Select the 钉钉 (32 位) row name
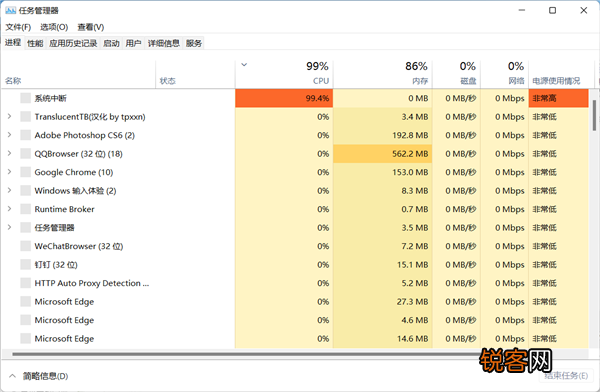Image resolution: width=600 pixels, height=392 pixels. pyautogui.click(x=56, y=265)
